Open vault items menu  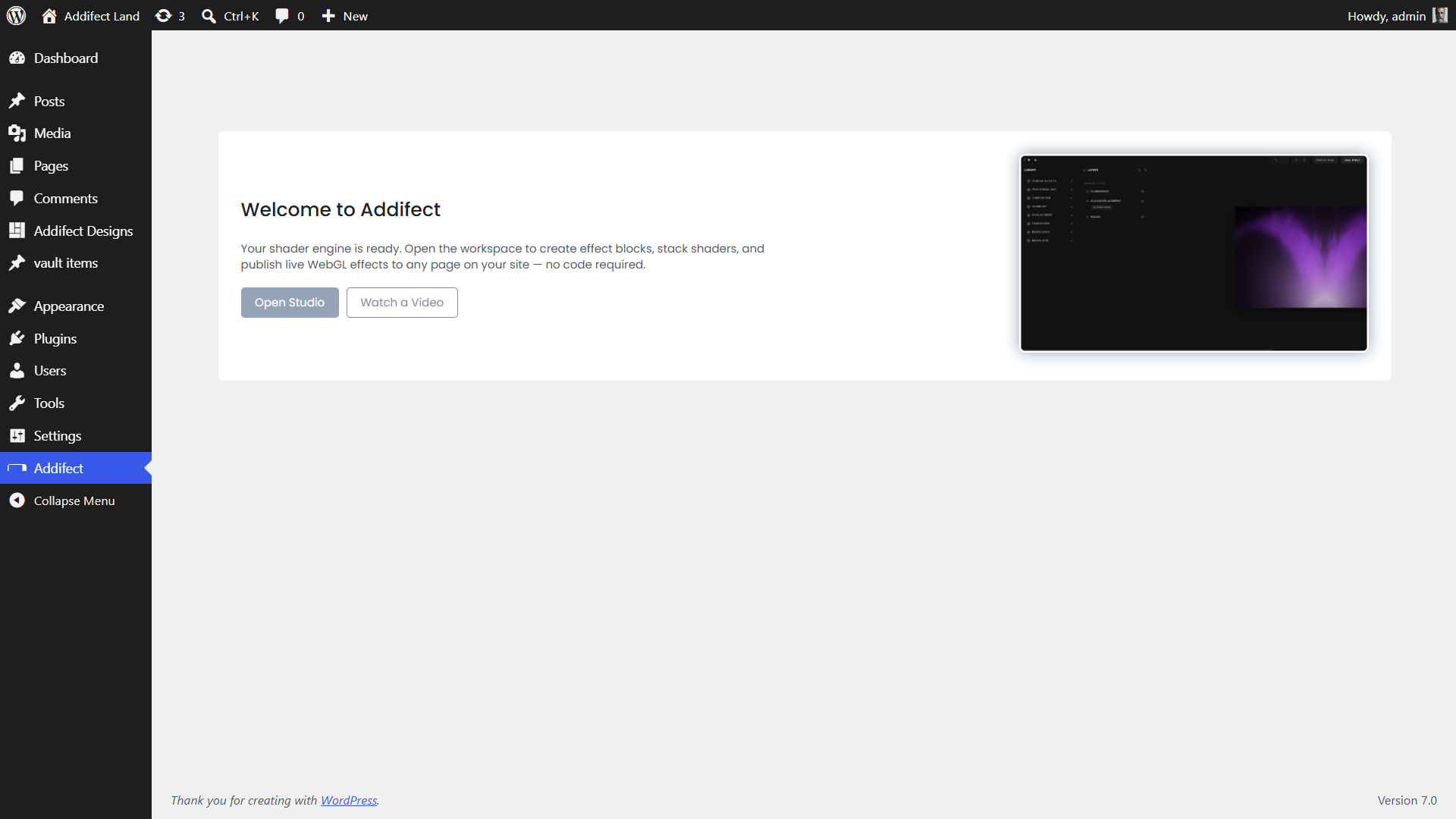pyautogui.click(x=76, y=263)
